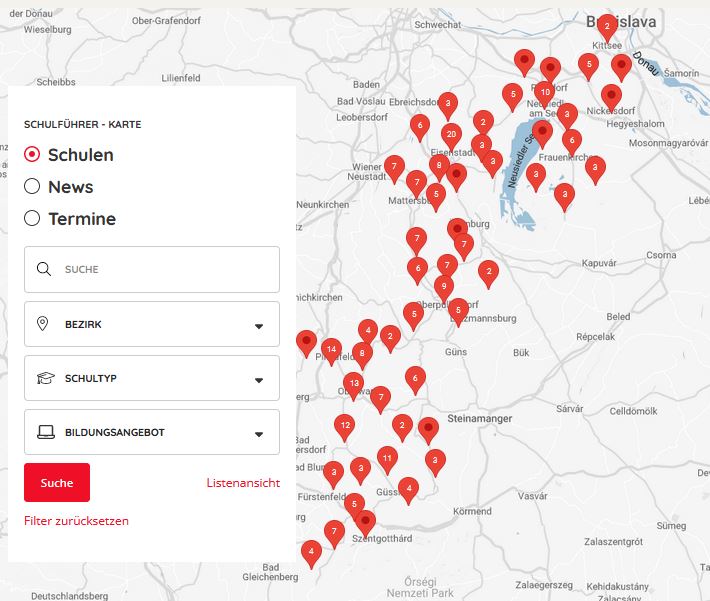The image size is (710, 601).
Task: Open the map marker labeled 13
Action: click(353, 383)
